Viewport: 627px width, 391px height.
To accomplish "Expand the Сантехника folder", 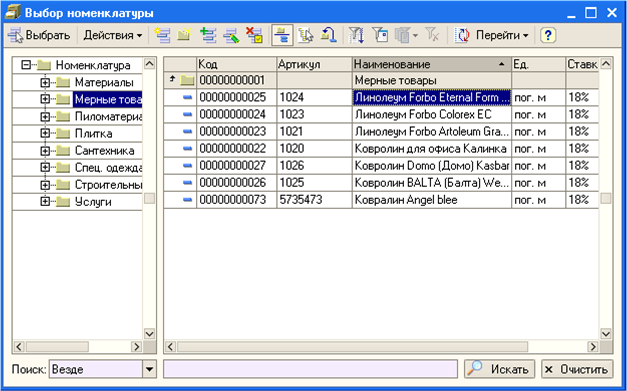I will click(x=45, y=150).
